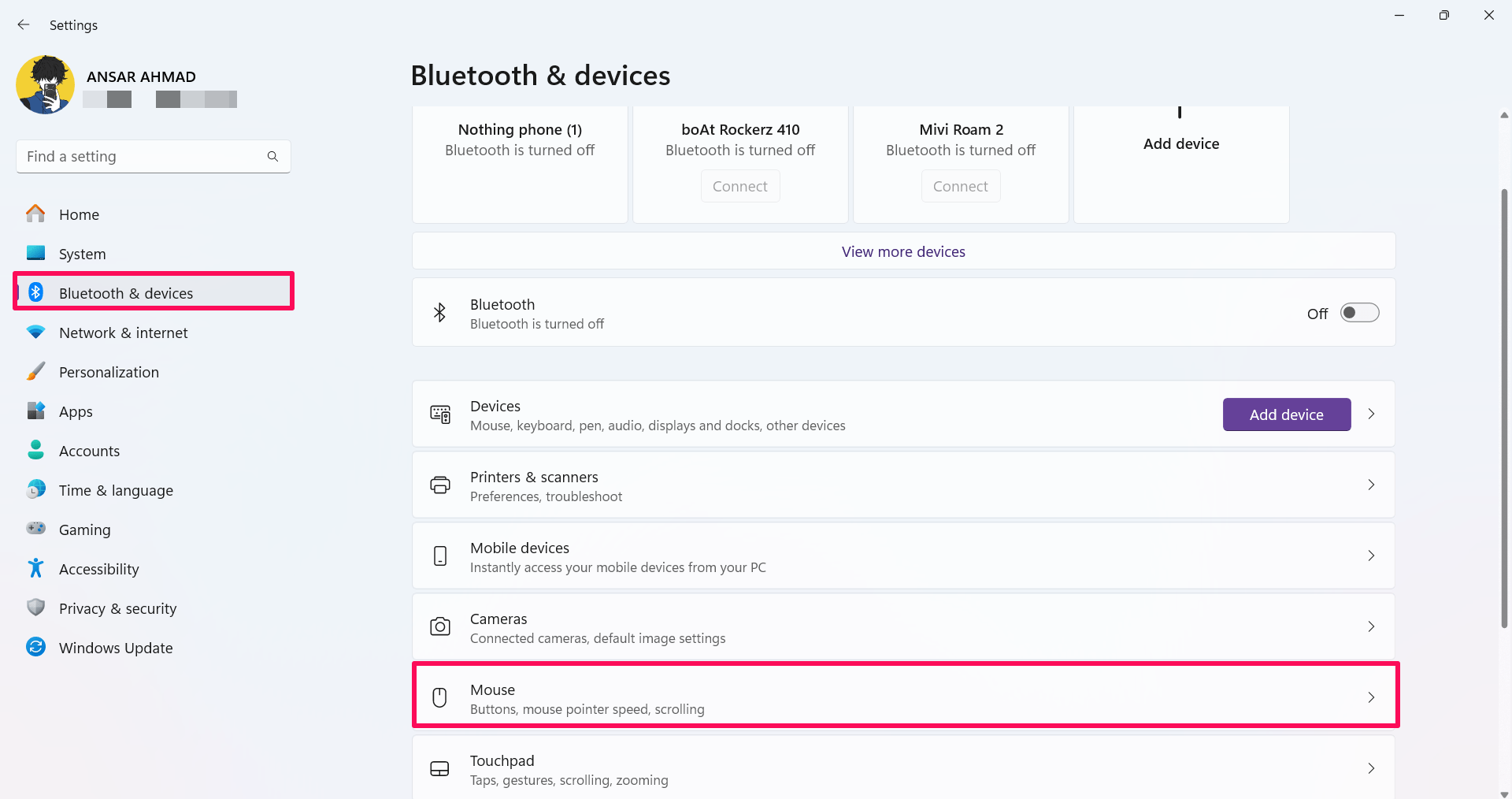Click the Printers & scanners printer icon
Viewport: 1512px width, 799px height.
coord(440,485)
